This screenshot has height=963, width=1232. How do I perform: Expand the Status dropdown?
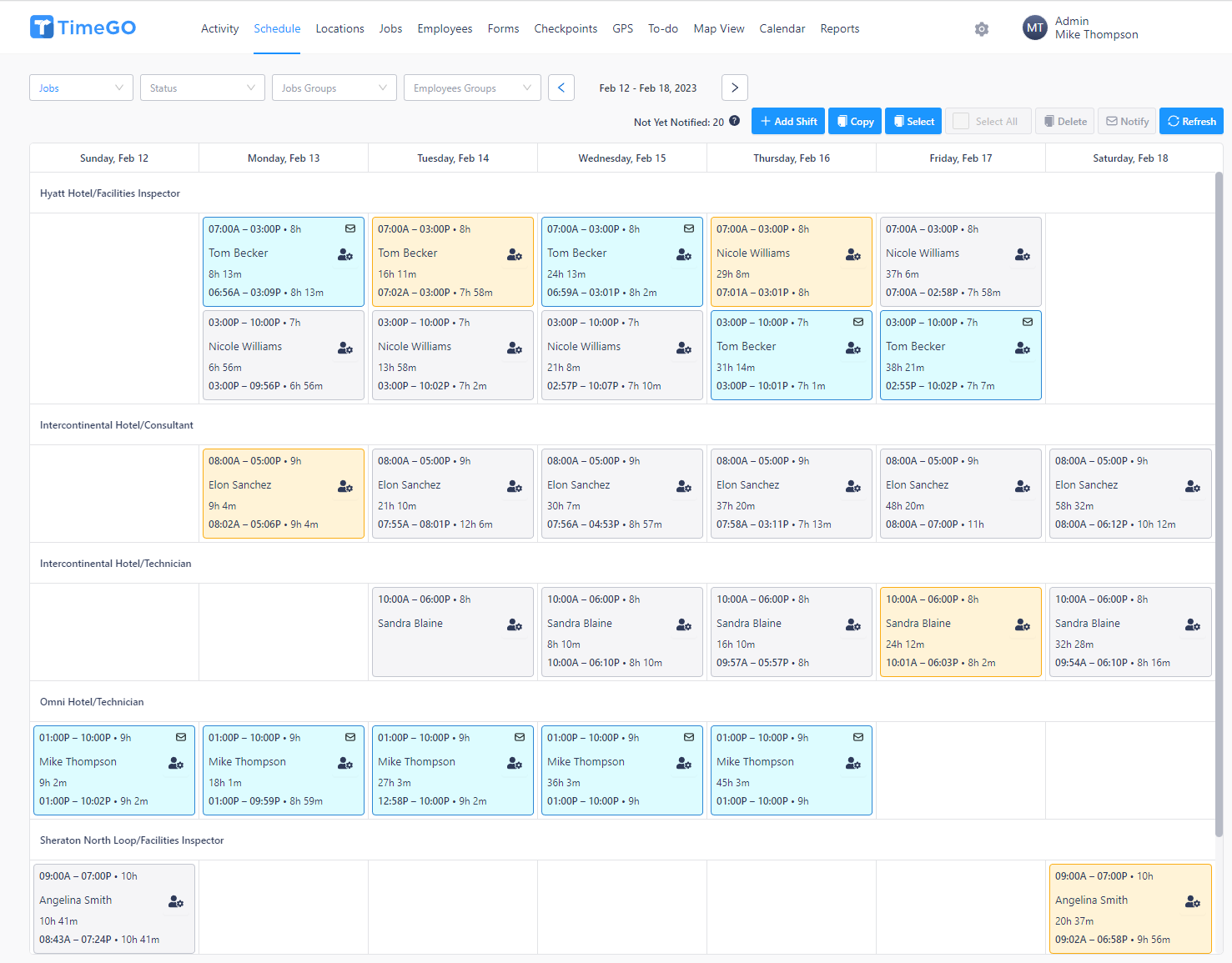tap(202, 88)
